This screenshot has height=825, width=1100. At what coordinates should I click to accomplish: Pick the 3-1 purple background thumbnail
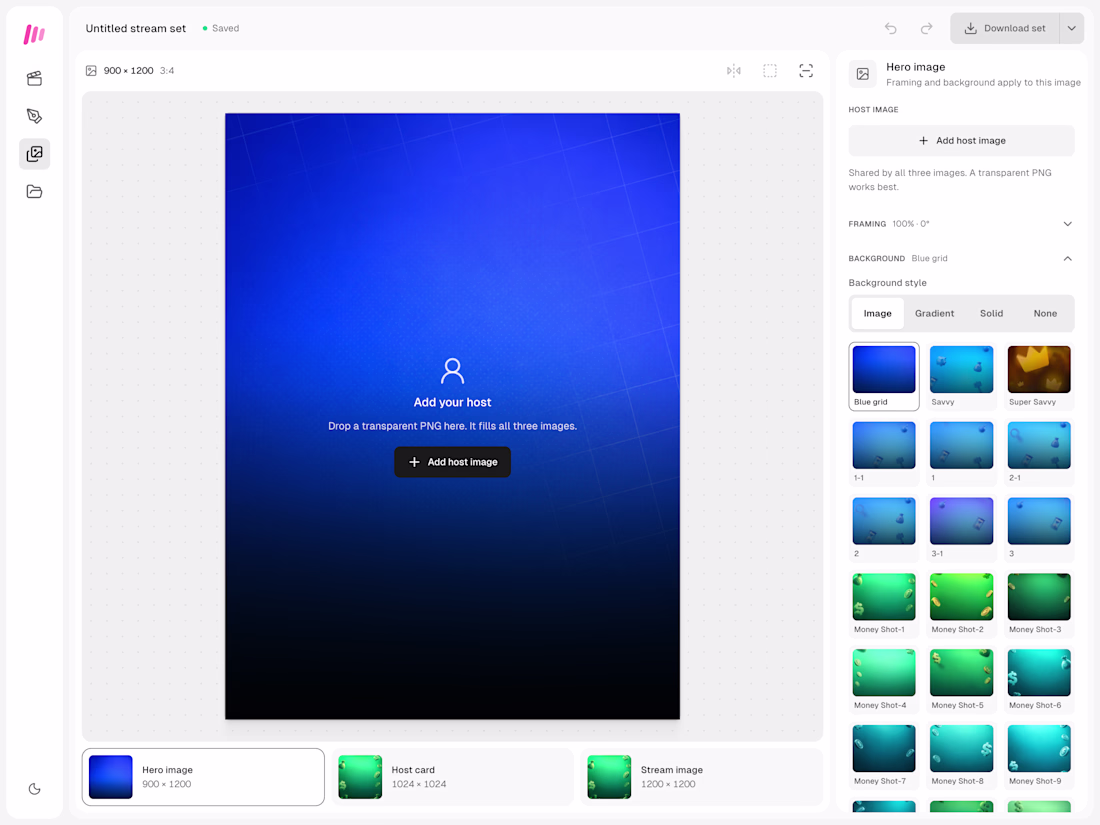961,528
